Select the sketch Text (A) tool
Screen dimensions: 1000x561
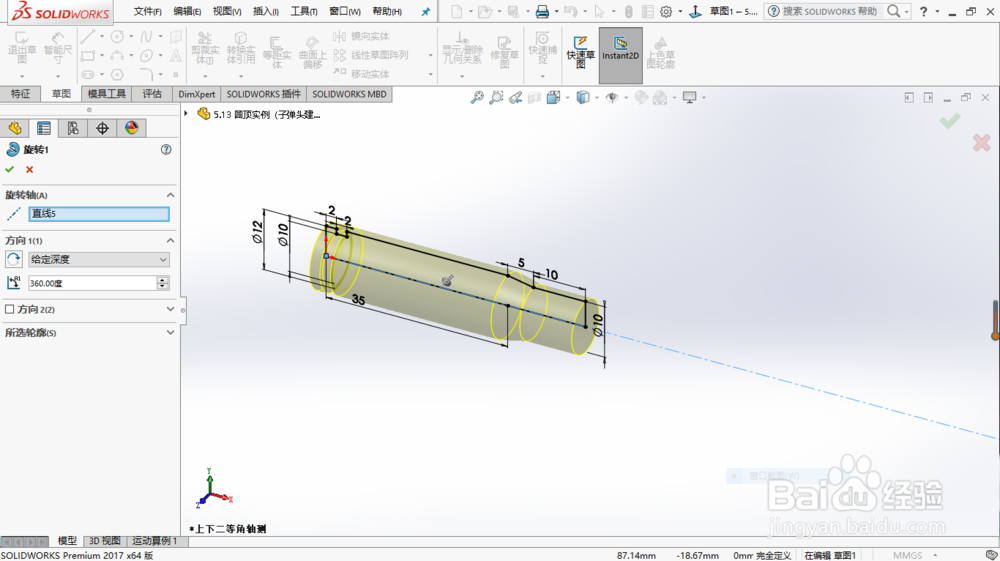point(175,55)
